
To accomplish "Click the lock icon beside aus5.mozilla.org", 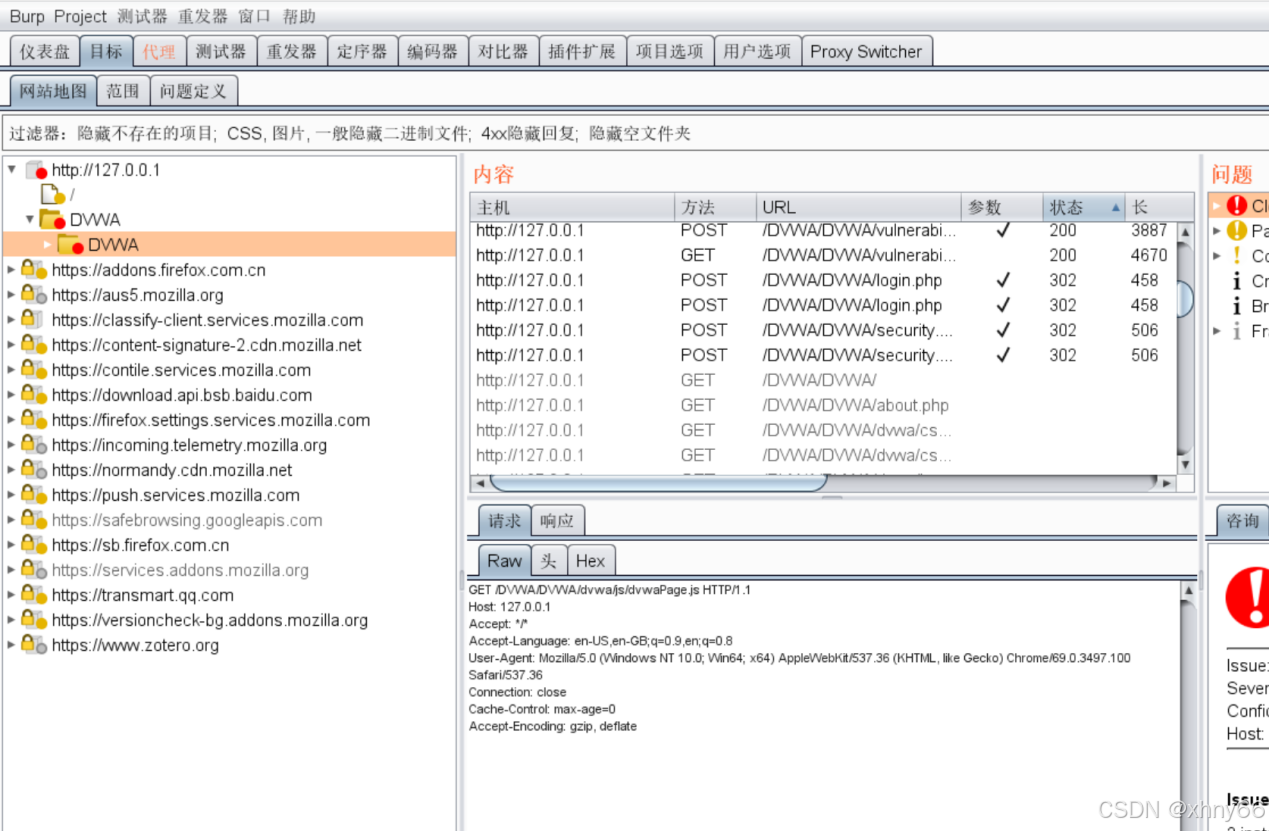I will click(34, 295).
